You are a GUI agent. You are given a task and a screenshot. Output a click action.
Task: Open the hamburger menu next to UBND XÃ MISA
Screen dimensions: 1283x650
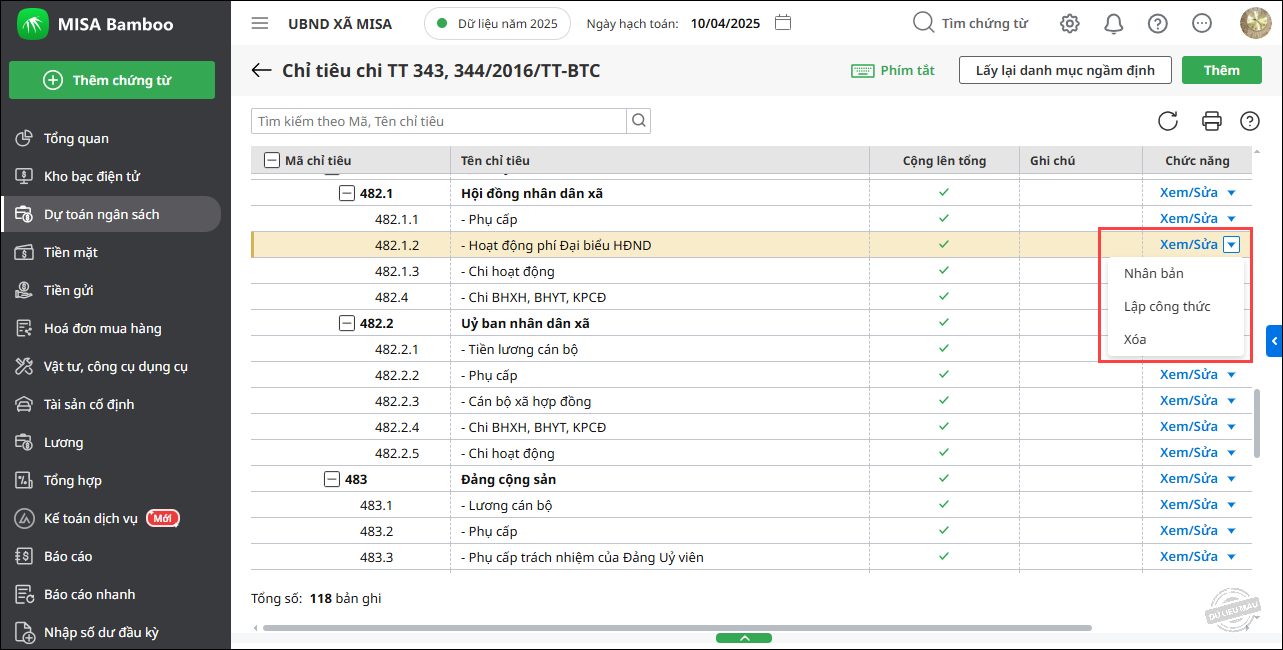tap(260, 23)
